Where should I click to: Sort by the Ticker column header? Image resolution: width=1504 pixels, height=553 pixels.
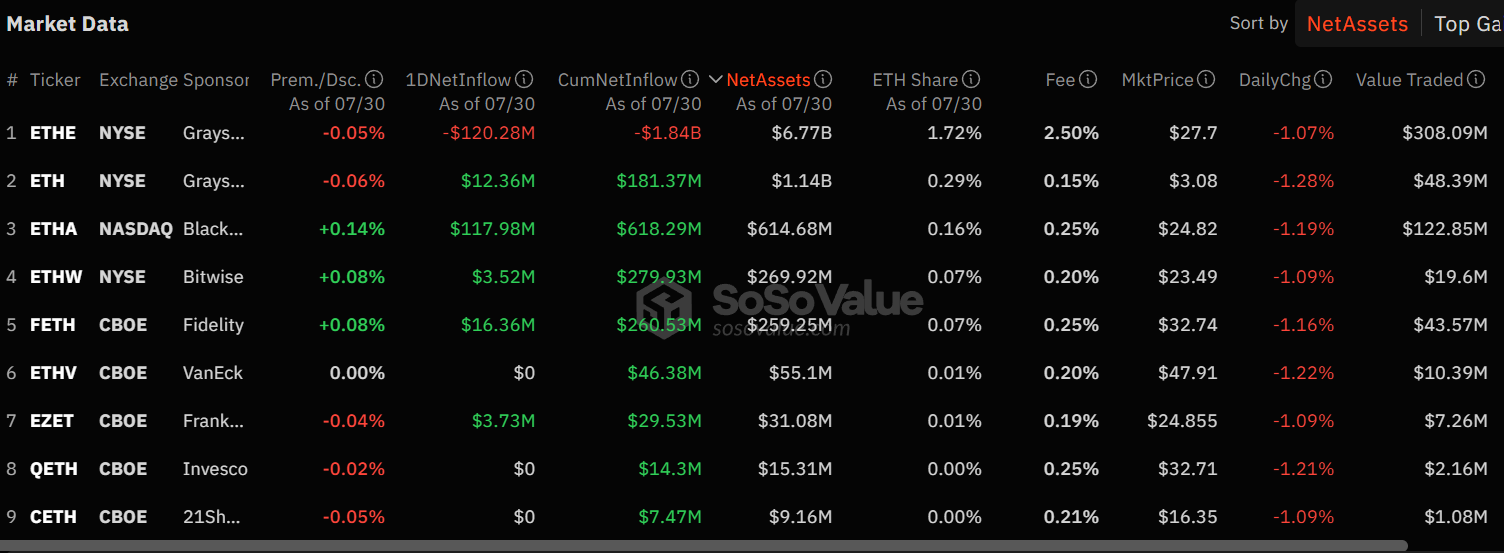tap(55, 79)
